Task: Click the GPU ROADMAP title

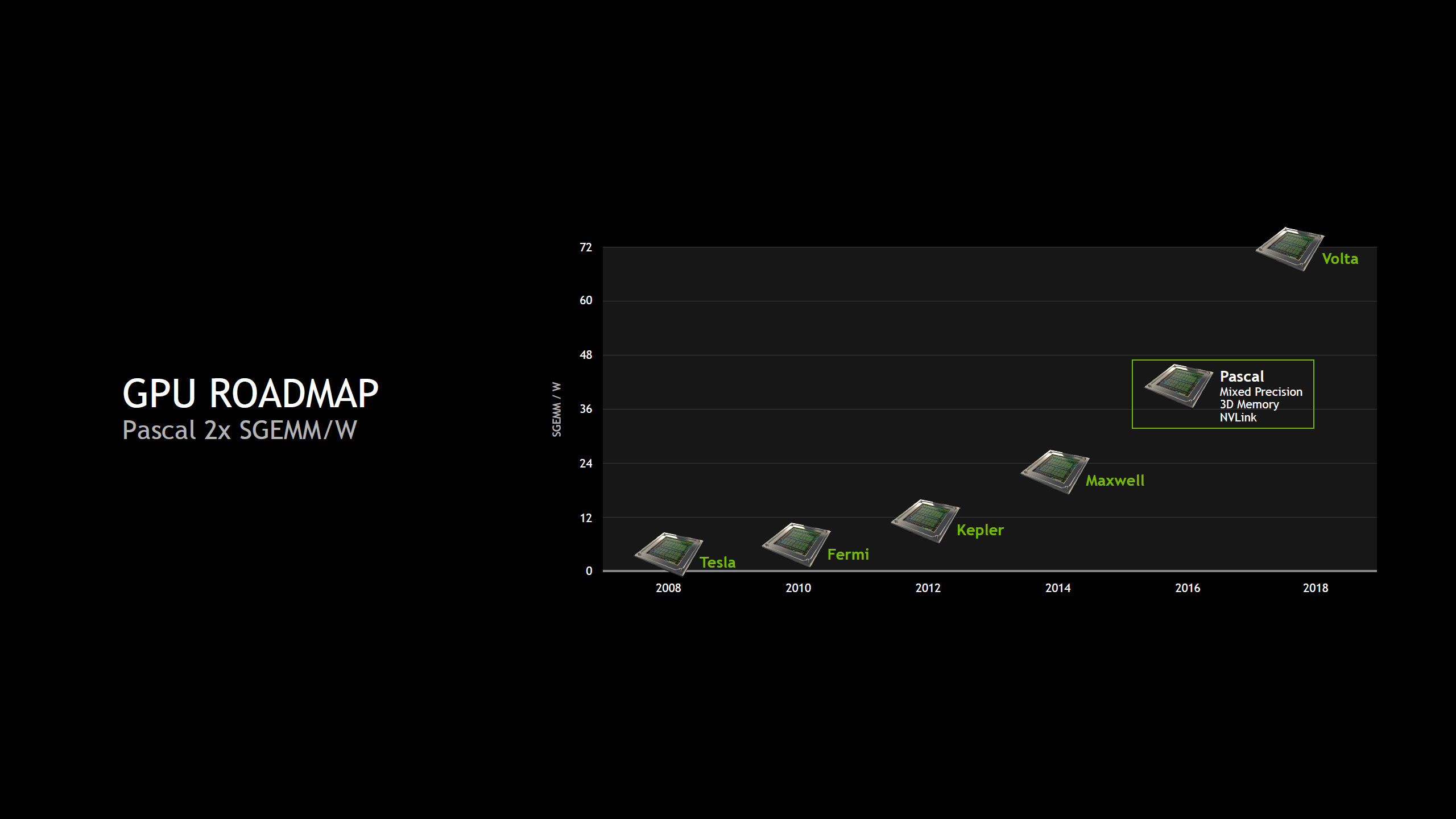Action: pos(250,393)
